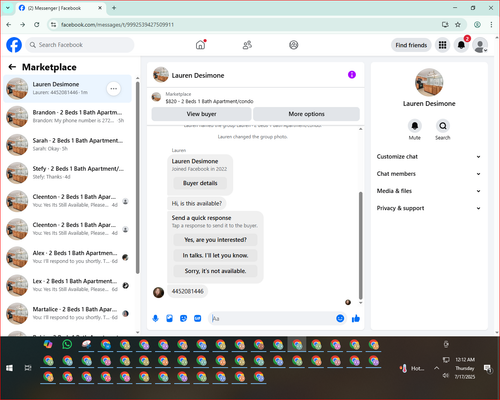The width and height of the screenshot is (500, 400).
Task: Open the Windows Start menu
Action: (x=9, y=368)
